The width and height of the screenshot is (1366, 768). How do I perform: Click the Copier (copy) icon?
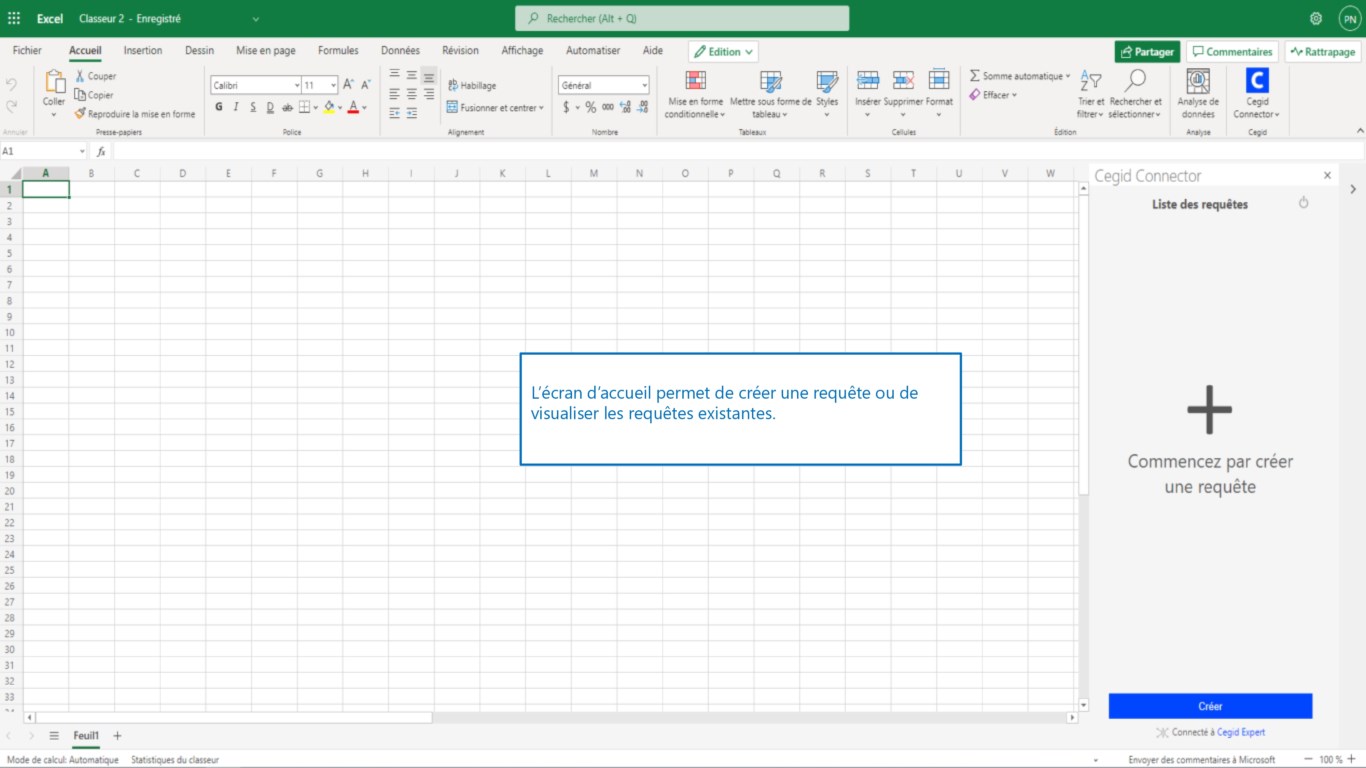click(80, 95)
